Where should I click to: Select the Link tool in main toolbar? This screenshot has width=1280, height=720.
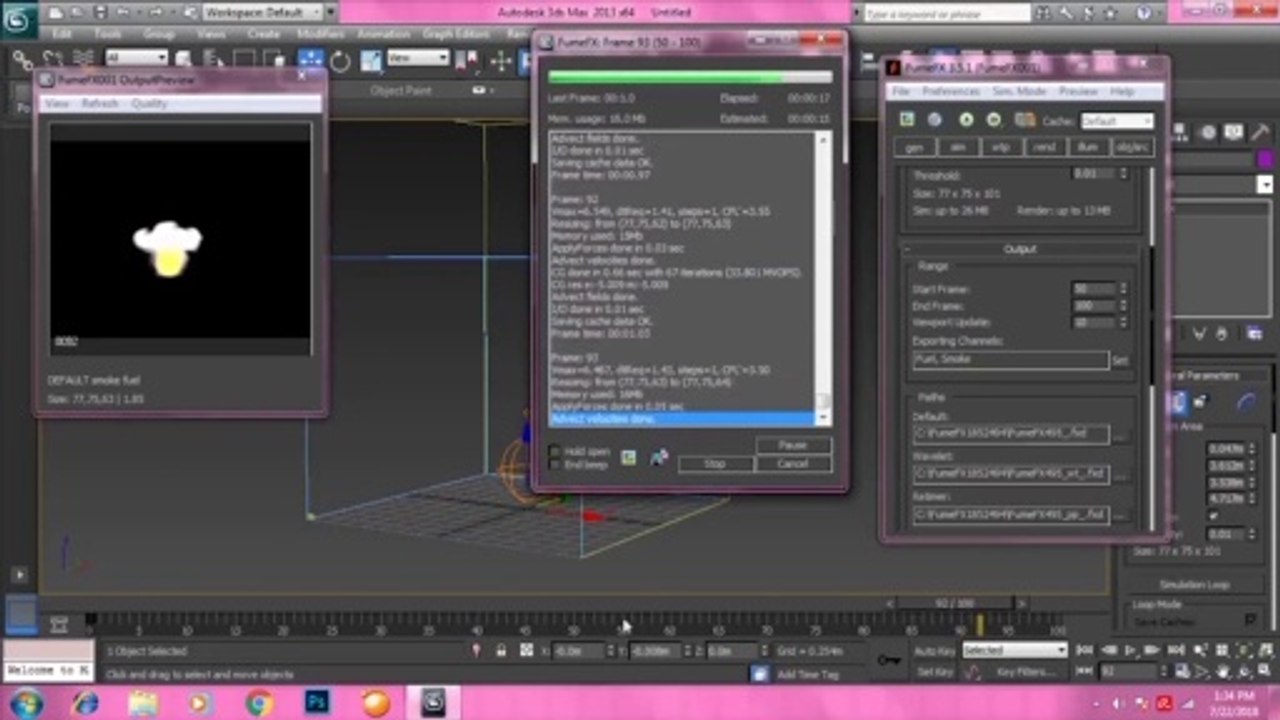(22, 61)
